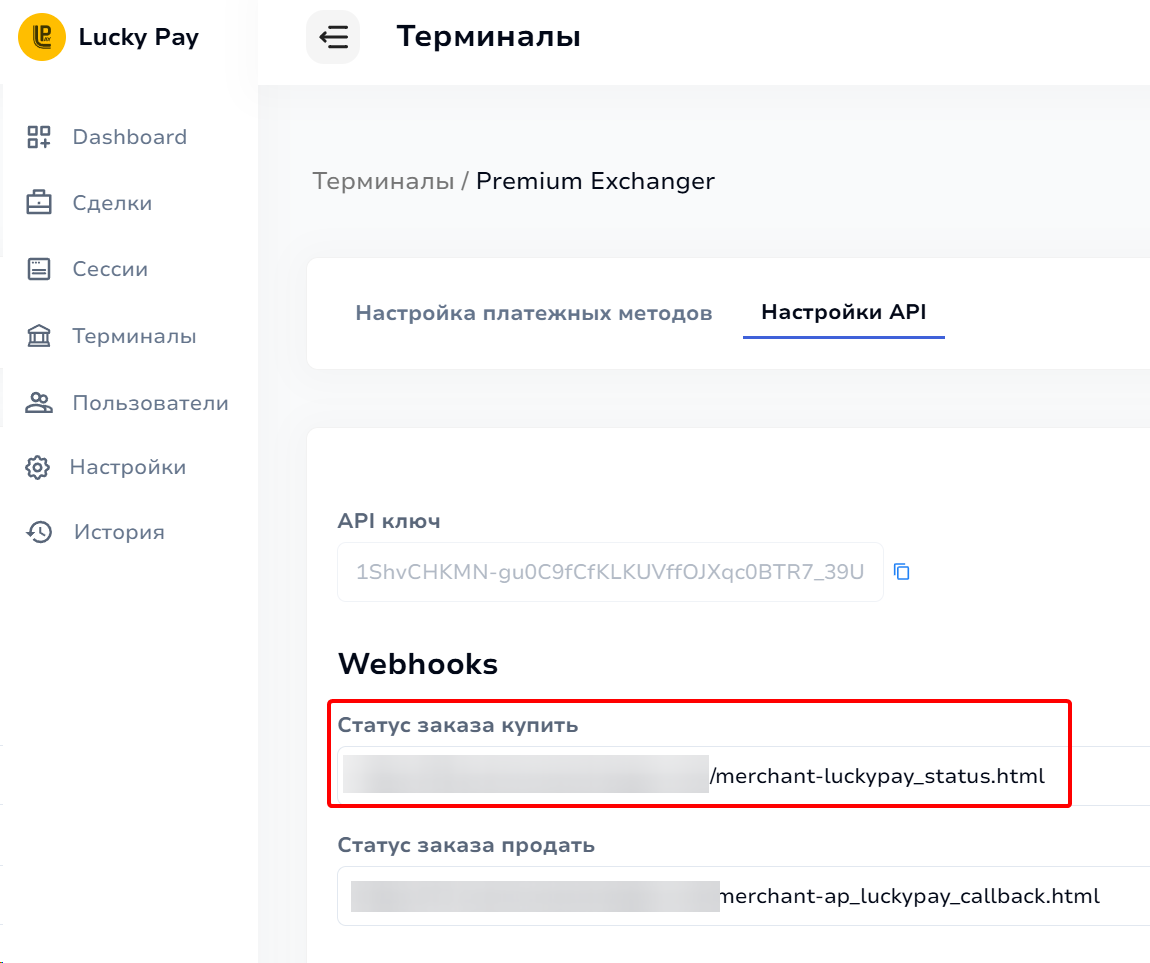Screen dimensions: 1150x963
Task: Click the Dashboard grid icon
Action: [x=39, y=137]
